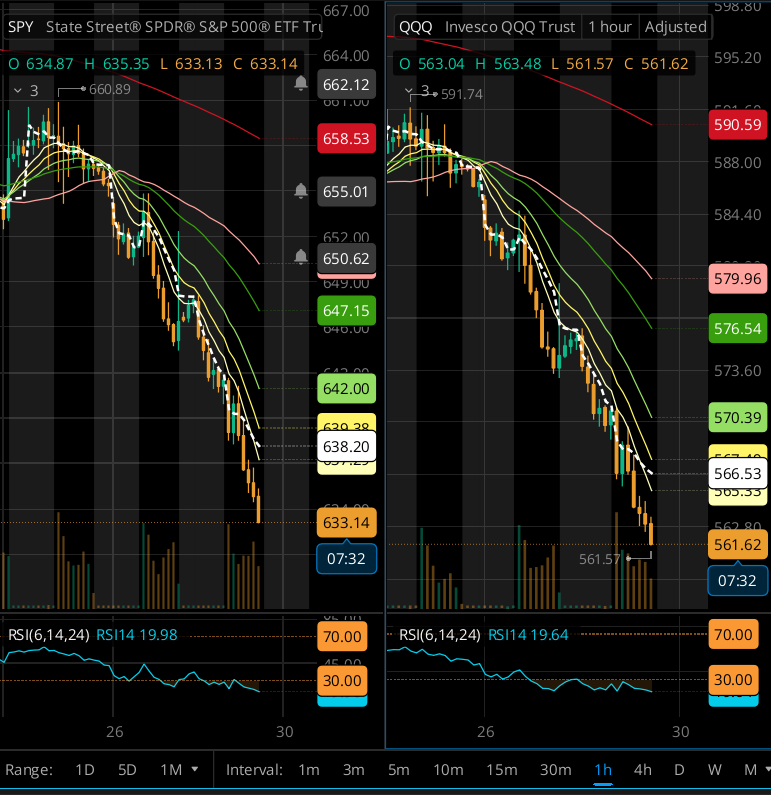The image size is (771, 795).
Task: Switch interval to monthly M
Action: tap(751, 770)
